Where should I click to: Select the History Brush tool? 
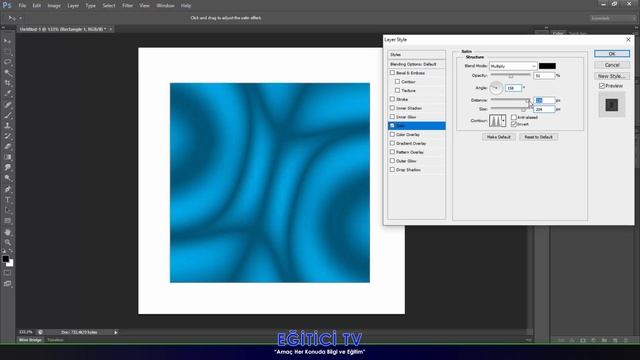pos(7,136)
